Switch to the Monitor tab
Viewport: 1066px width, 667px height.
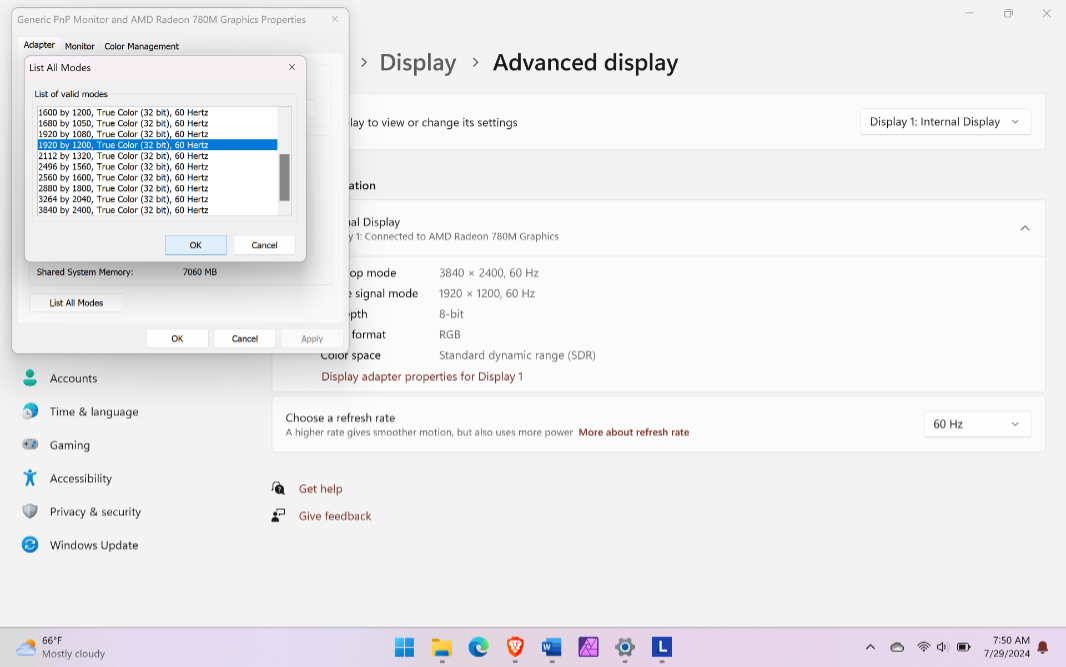80,46
